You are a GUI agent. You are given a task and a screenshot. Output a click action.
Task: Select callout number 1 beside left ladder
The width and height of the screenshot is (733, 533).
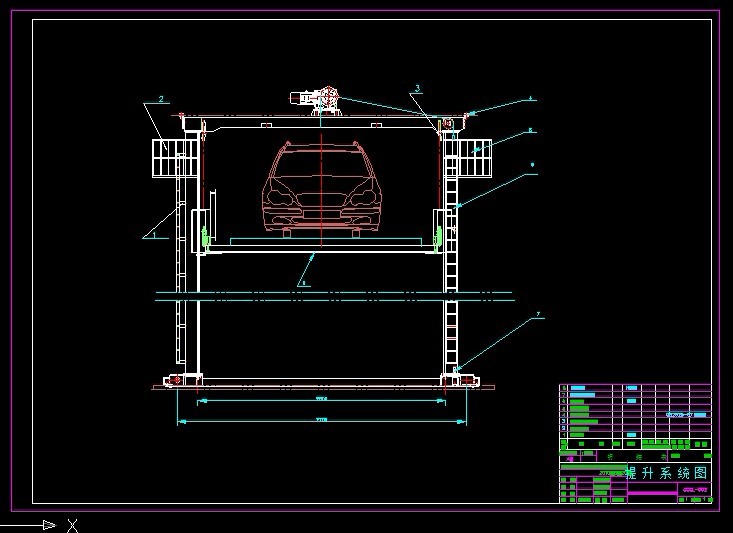pyautogui.click(x=154, y=234)
